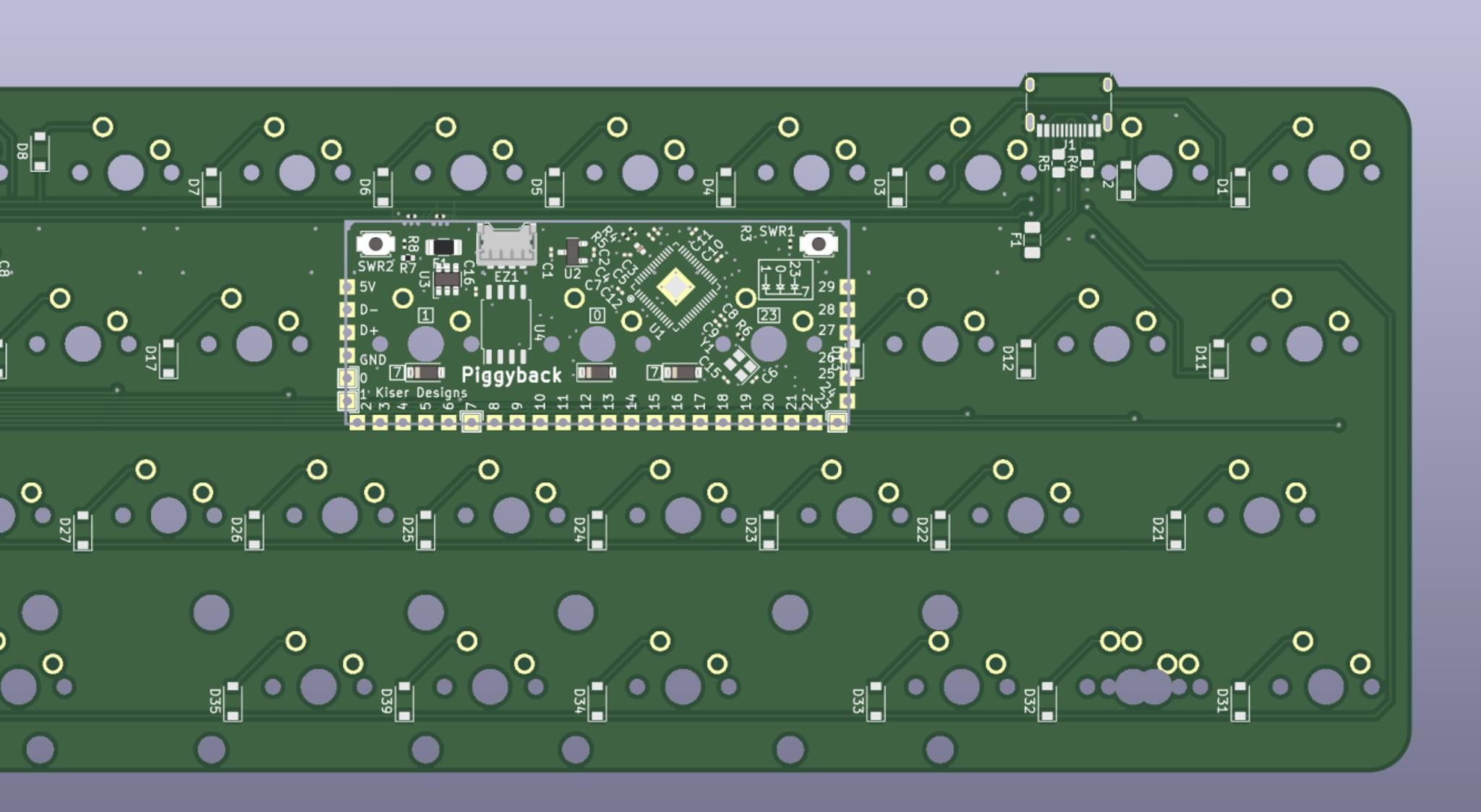Click diode D39 in the bottom row
This screenshot has height=812, width=1481.
404,701
